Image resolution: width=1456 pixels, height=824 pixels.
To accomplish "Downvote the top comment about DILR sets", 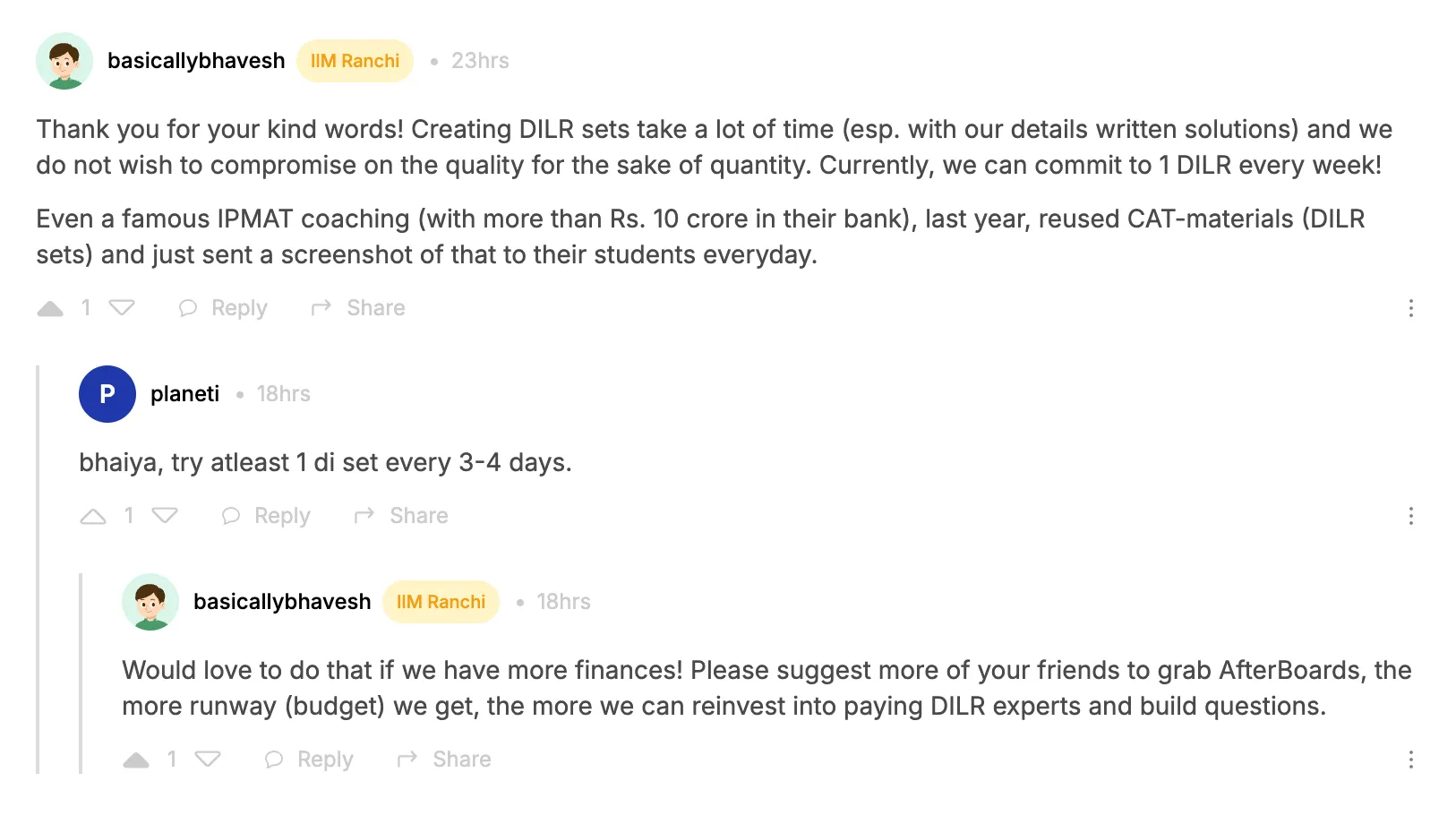I will pyautogui.click(x=122, y=309).
